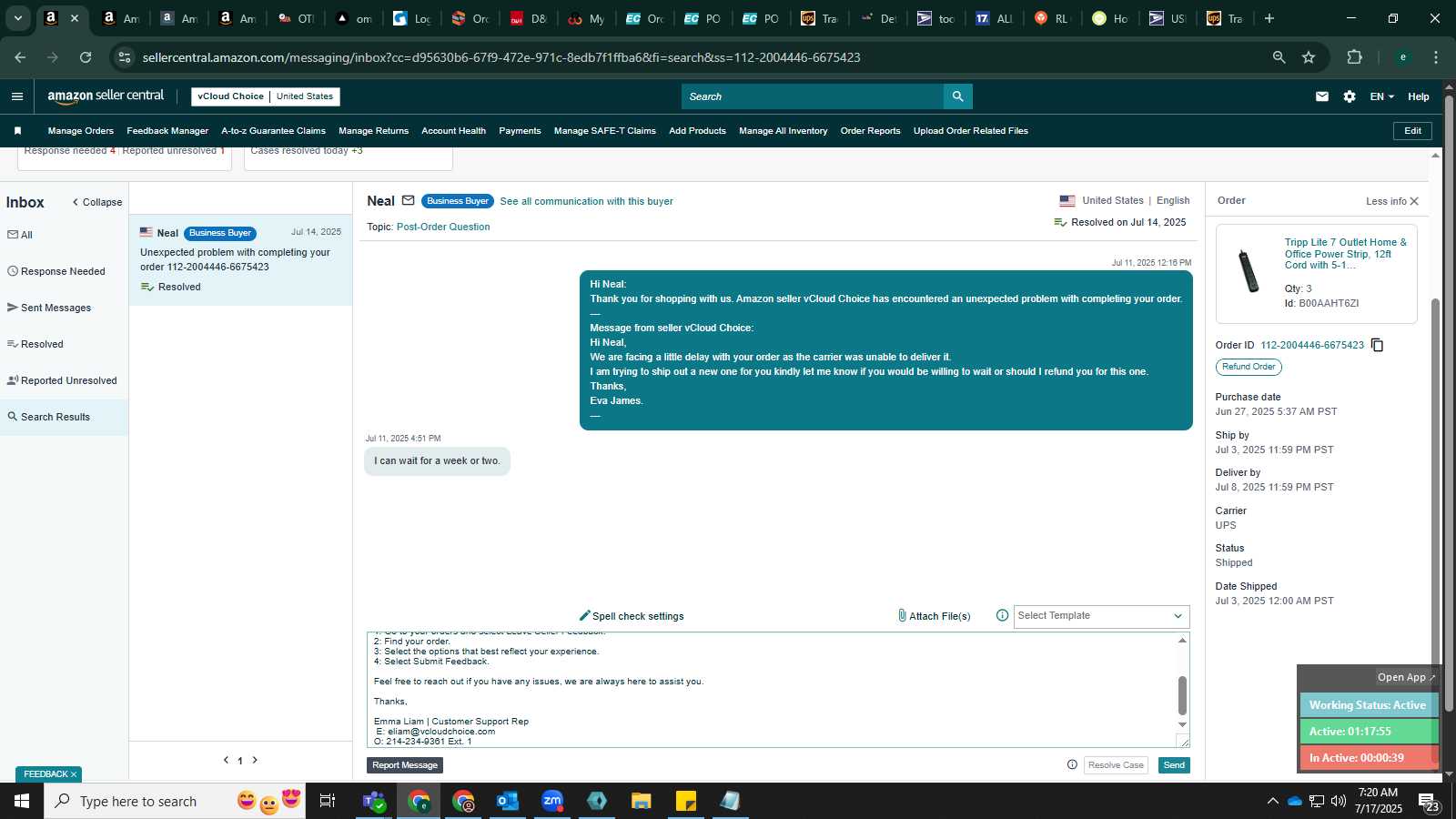This screenshot has width=1456, height=819.
Task: Open Sticky Notes from the taskbar
Action: click(686, 801)
